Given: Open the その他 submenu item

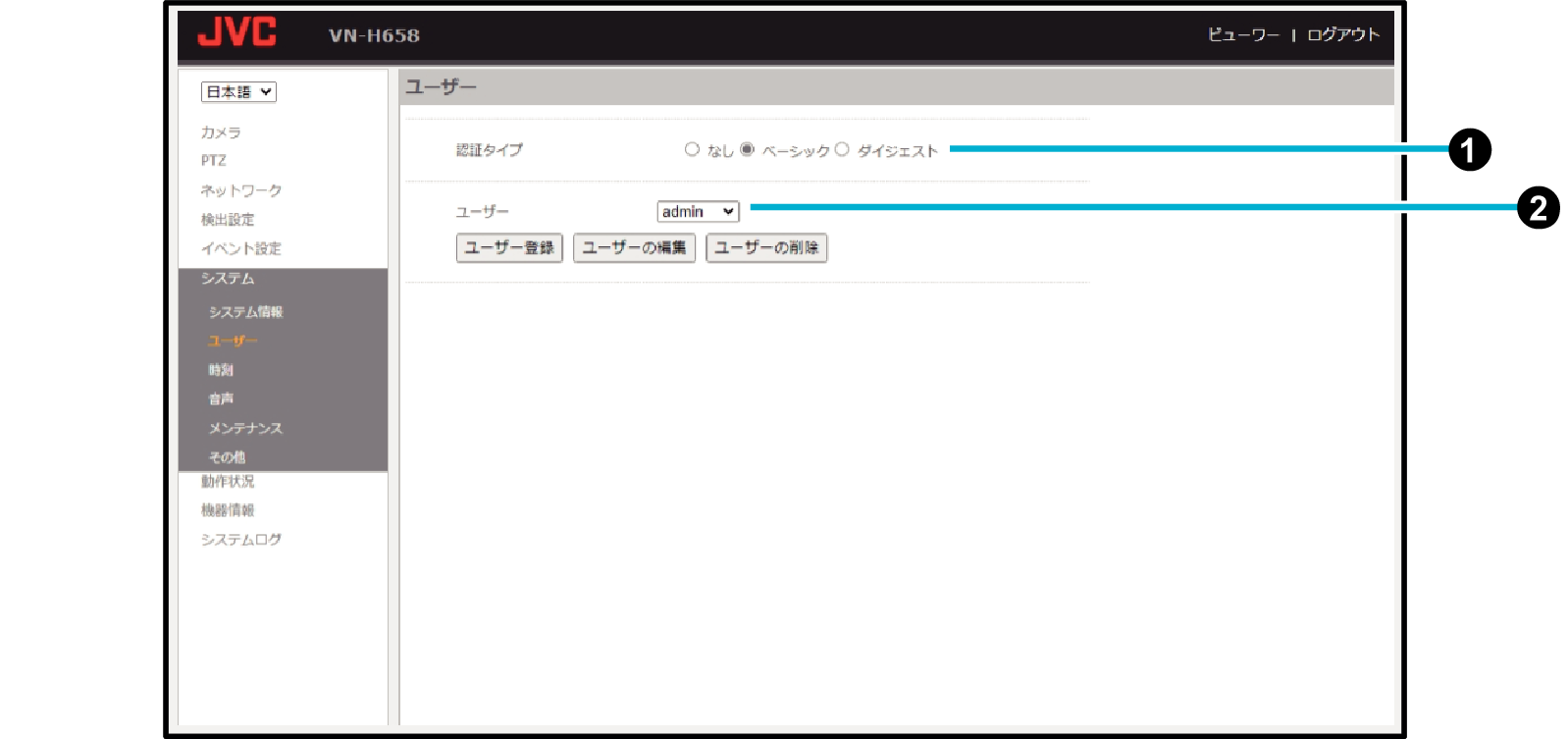Looking at the screenshot, I should click(227, 457).
